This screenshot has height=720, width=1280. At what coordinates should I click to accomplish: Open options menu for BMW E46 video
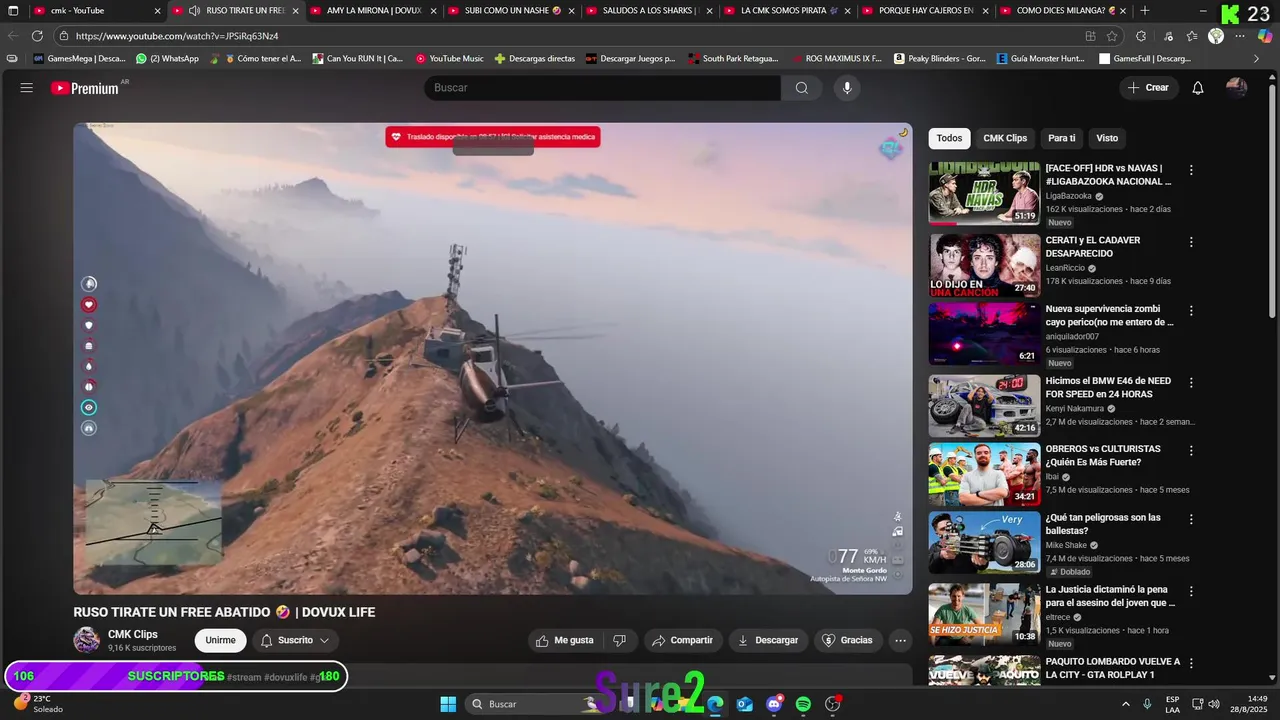coord(1191,383)
